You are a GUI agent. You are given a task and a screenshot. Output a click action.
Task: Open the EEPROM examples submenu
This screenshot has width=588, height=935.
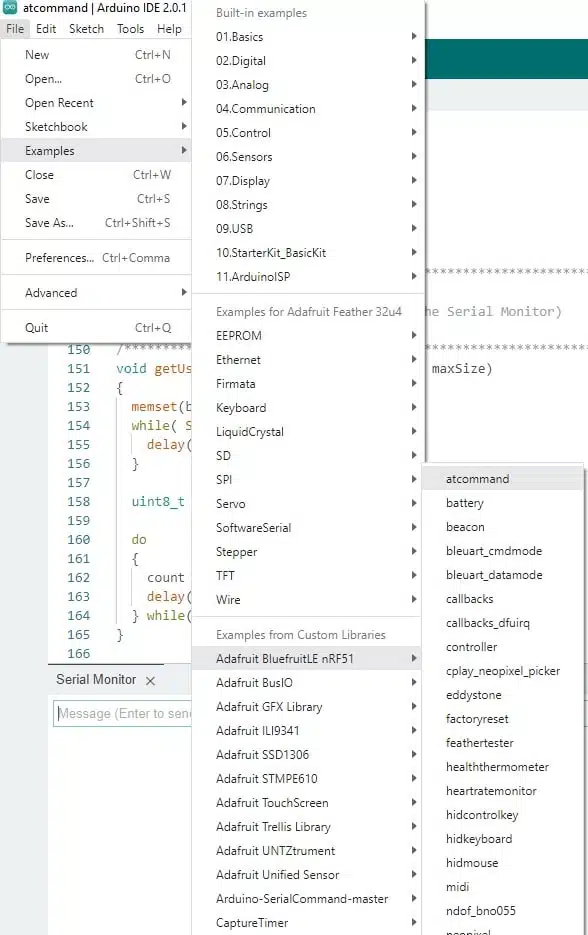point(308,336)
